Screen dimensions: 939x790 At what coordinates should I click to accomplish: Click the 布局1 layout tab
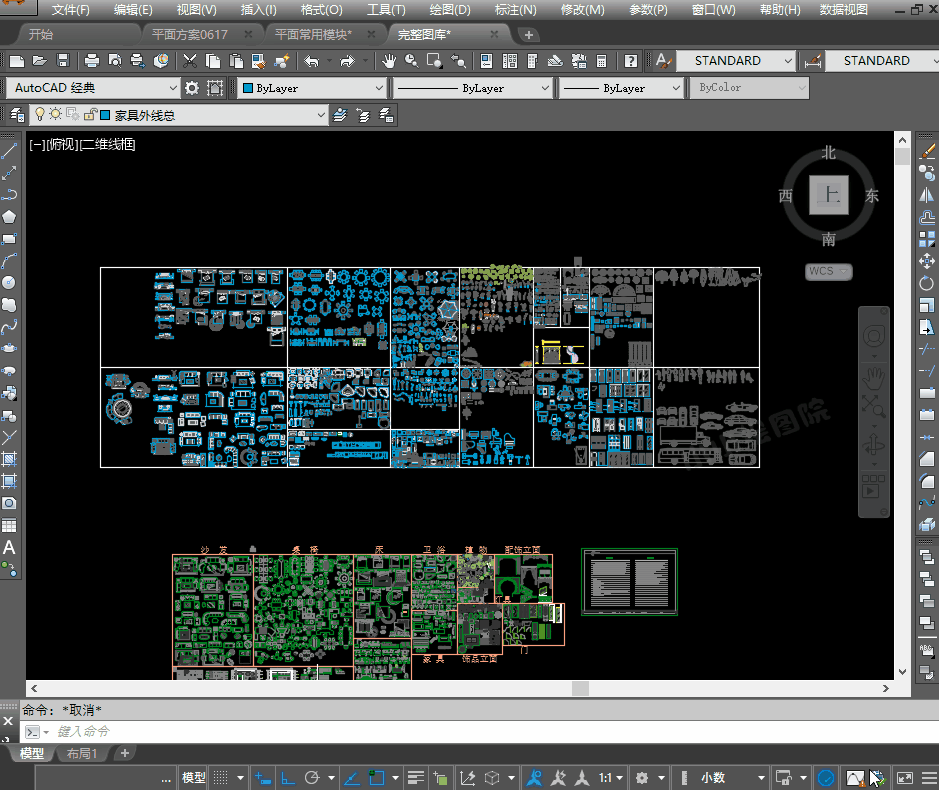(82, 753)
